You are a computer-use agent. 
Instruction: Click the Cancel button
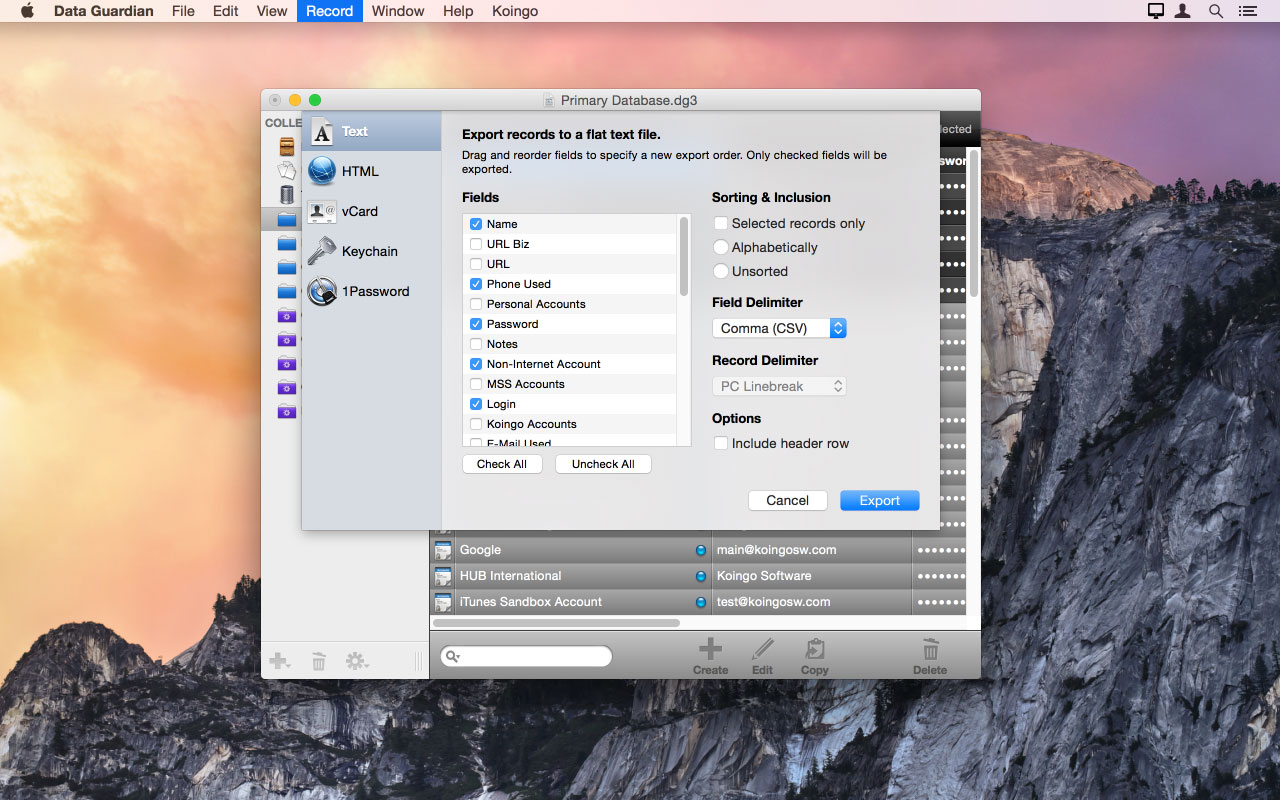[787, 500]
